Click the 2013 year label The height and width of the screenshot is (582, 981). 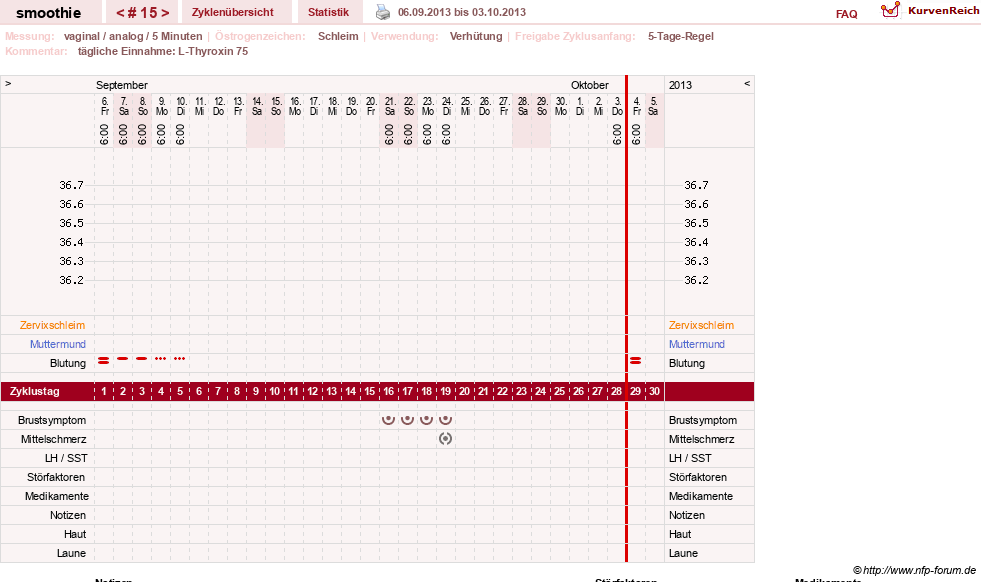[x=681, y=85]
